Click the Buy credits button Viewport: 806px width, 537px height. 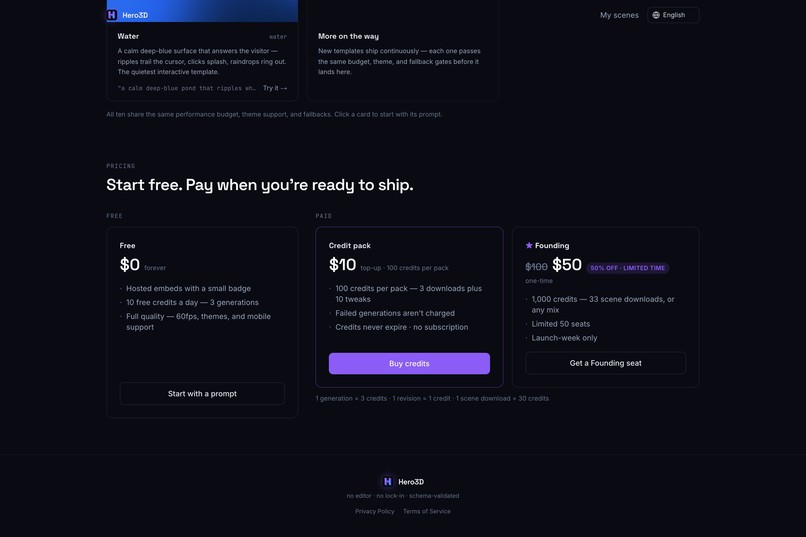point(409,363)
